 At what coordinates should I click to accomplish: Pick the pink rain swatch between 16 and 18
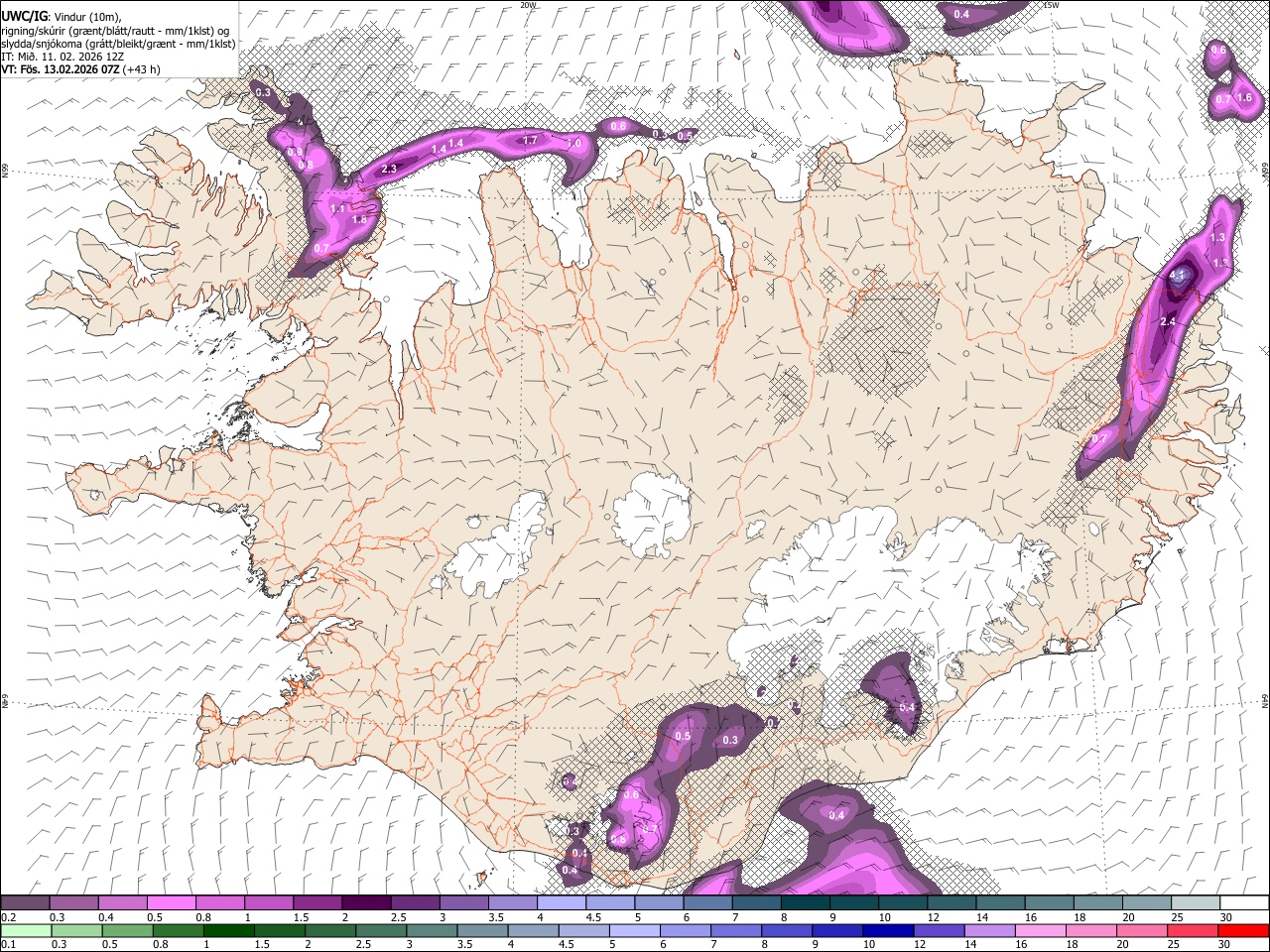[1041, 930]
